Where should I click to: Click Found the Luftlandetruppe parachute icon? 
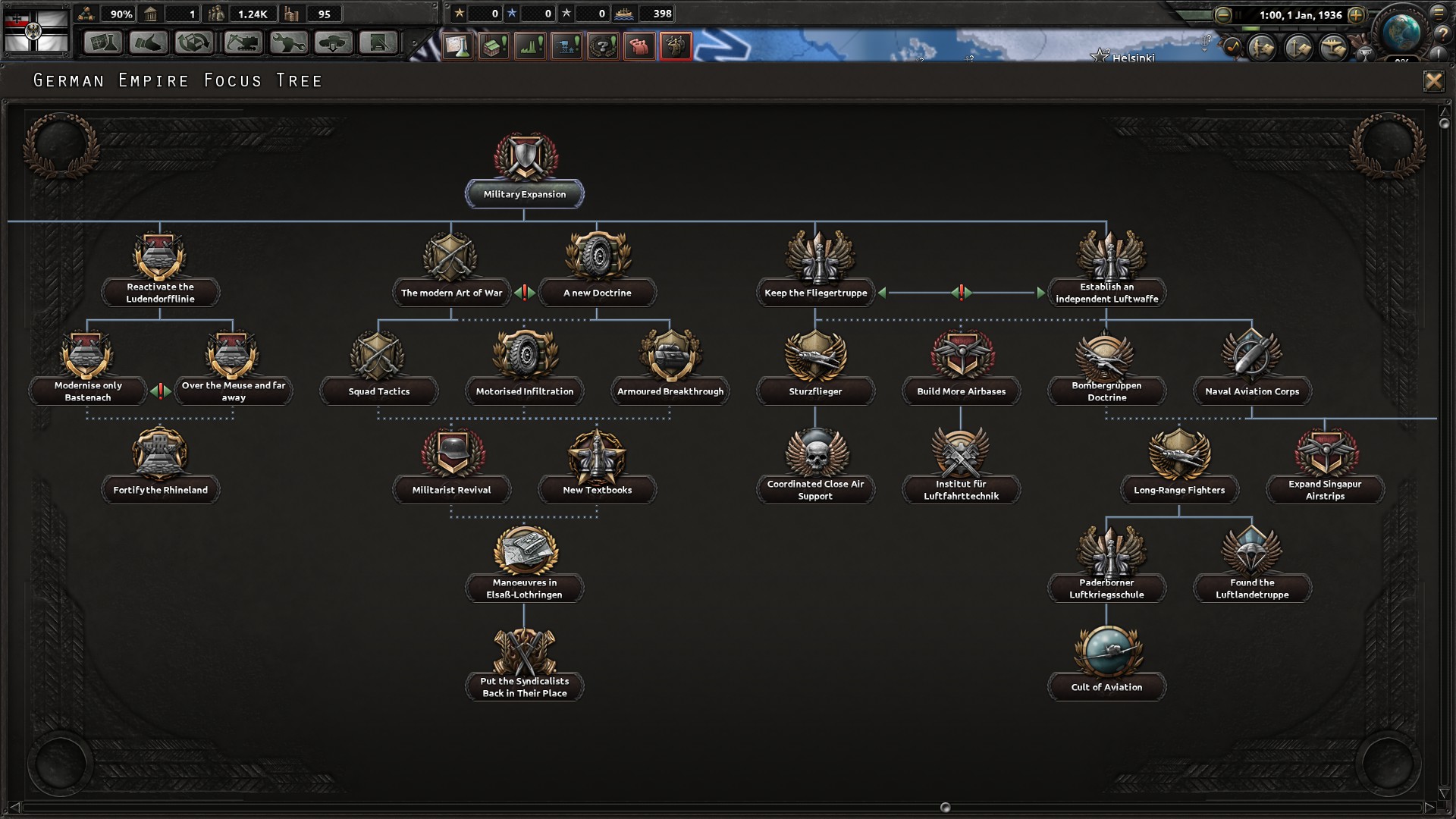(1252, 551)
